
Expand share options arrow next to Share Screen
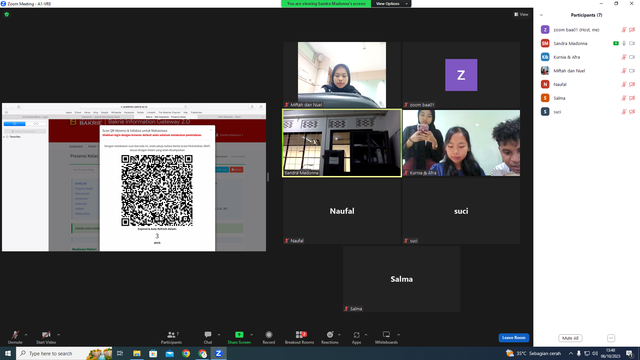point(251,335)
